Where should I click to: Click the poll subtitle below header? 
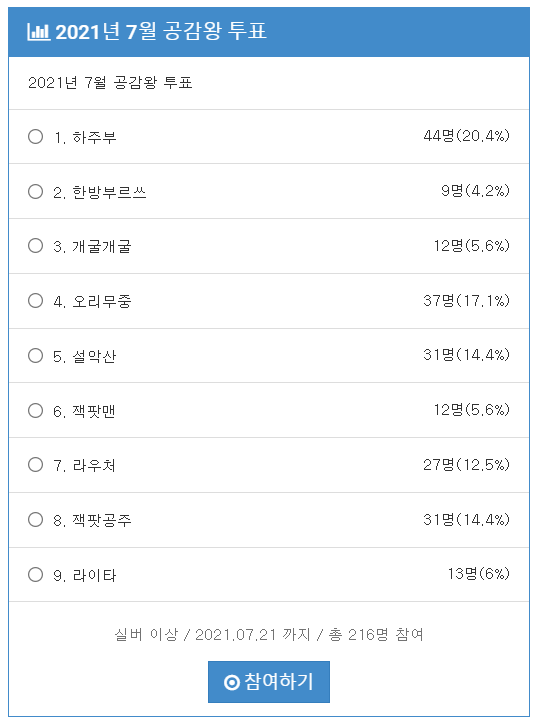110,83
